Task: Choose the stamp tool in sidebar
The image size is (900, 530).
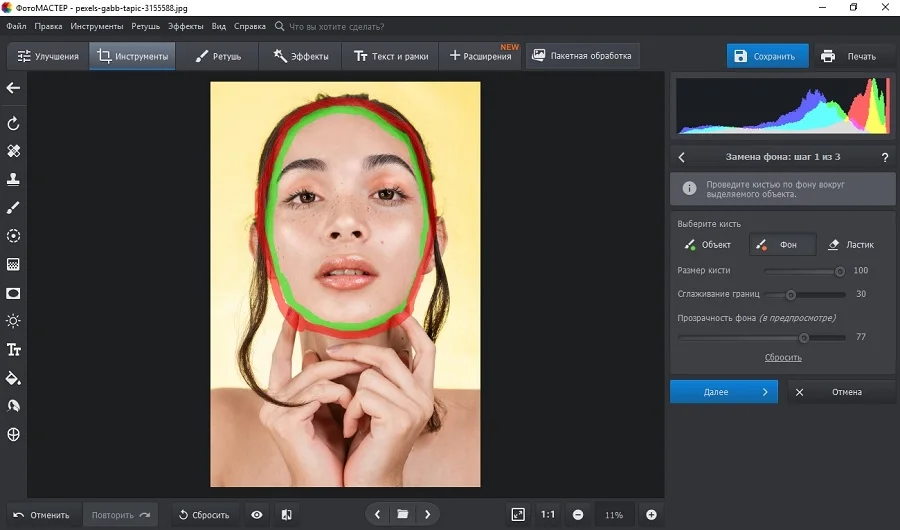Action: coord(13,179)
